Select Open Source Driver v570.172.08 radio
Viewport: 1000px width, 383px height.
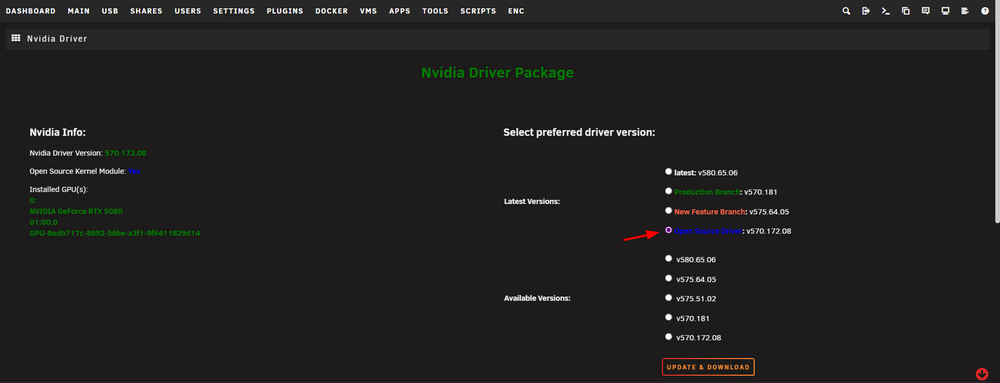[x=668, y=230]
